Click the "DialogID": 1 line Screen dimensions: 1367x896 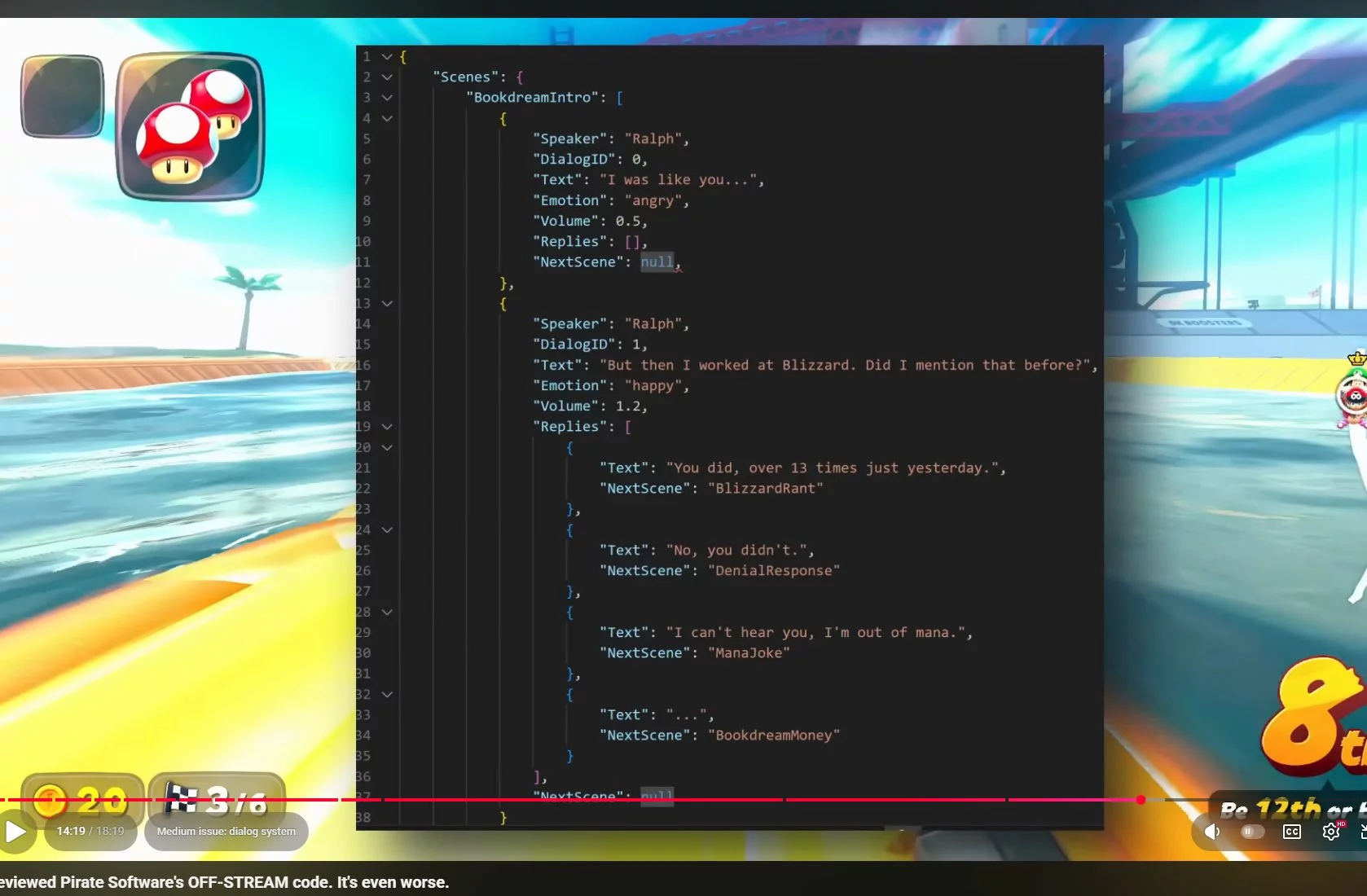(591, 344)
